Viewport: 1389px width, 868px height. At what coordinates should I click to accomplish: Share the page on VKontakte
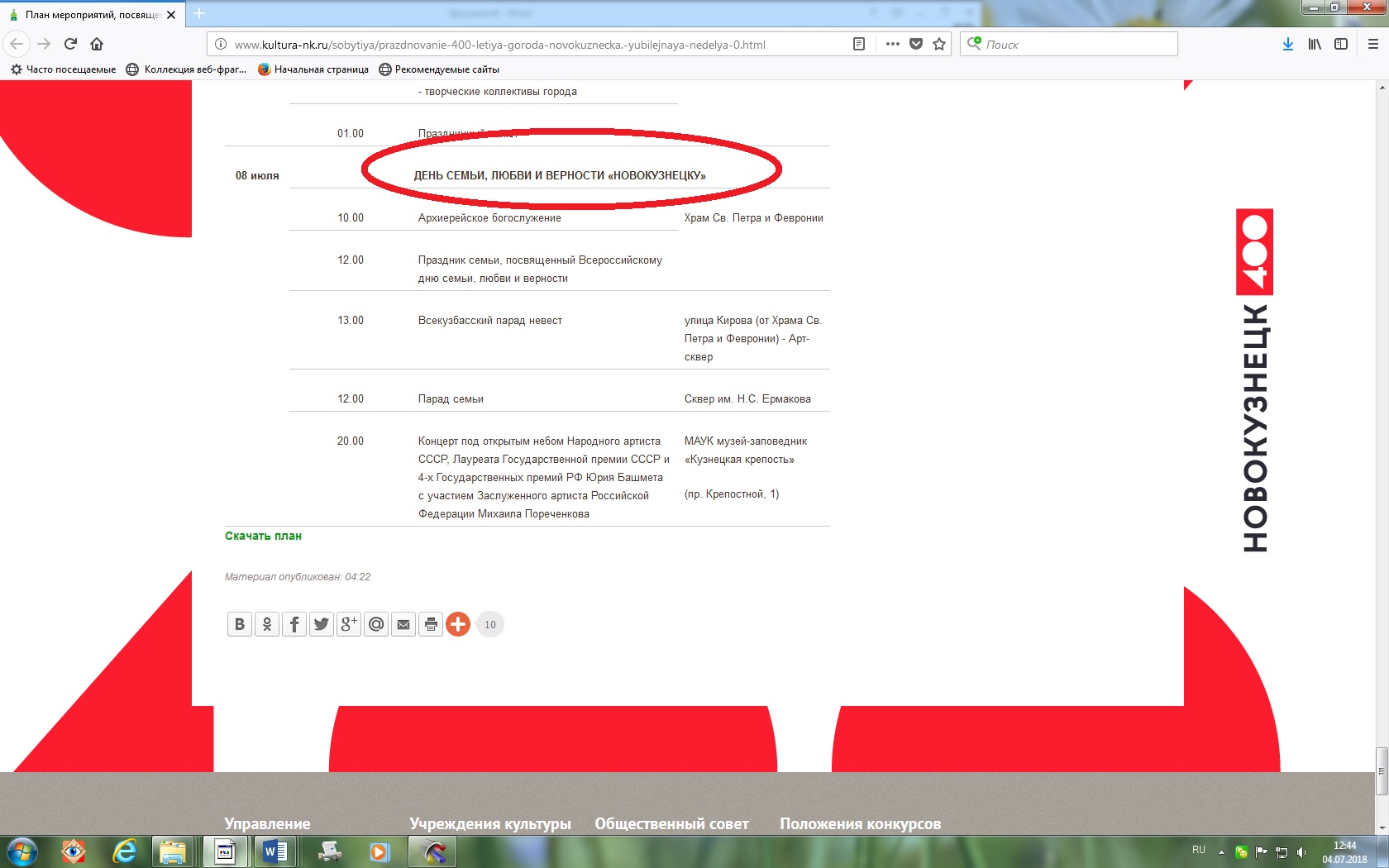239,624
